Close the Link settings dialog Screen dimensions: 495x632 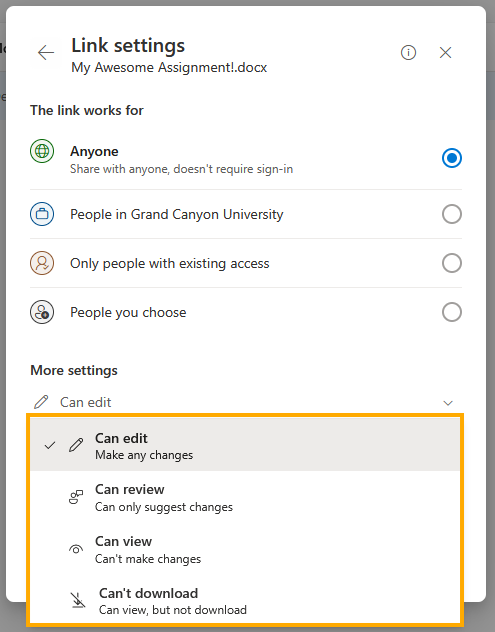tap(445, 52)
